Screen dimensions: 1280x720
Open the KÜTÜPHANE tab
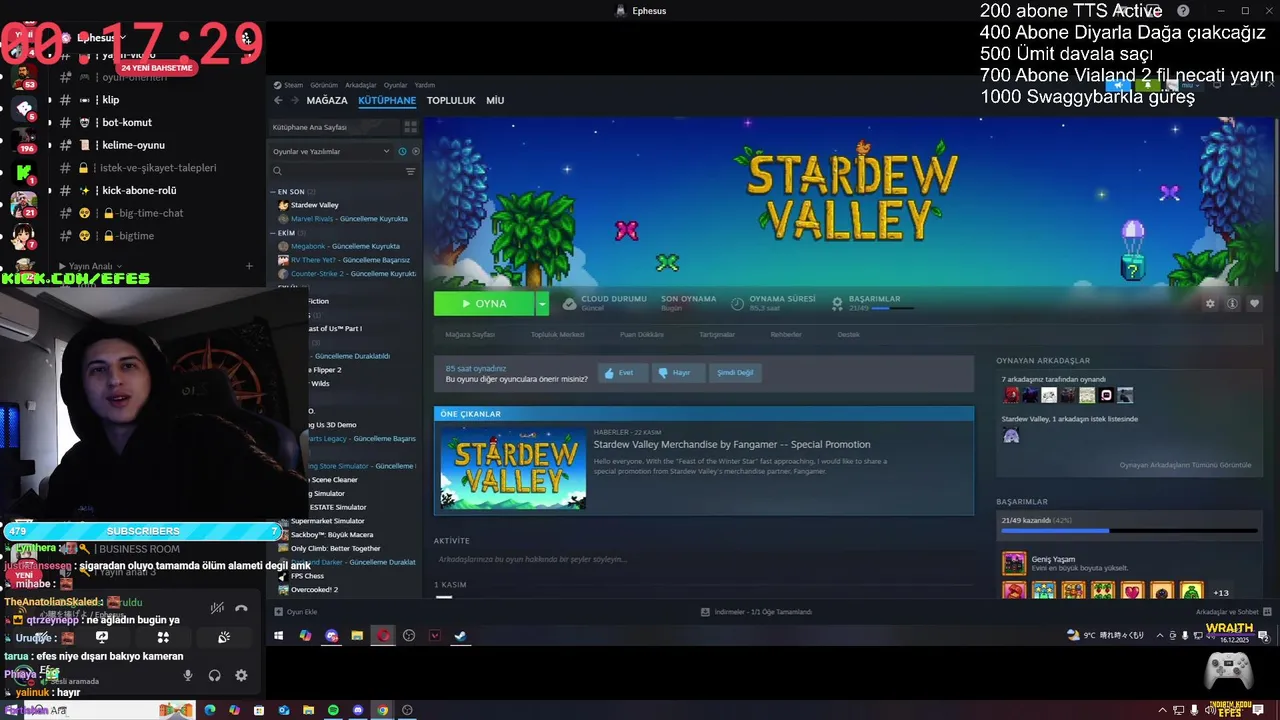pyautogui.click(x=387, y=100)
